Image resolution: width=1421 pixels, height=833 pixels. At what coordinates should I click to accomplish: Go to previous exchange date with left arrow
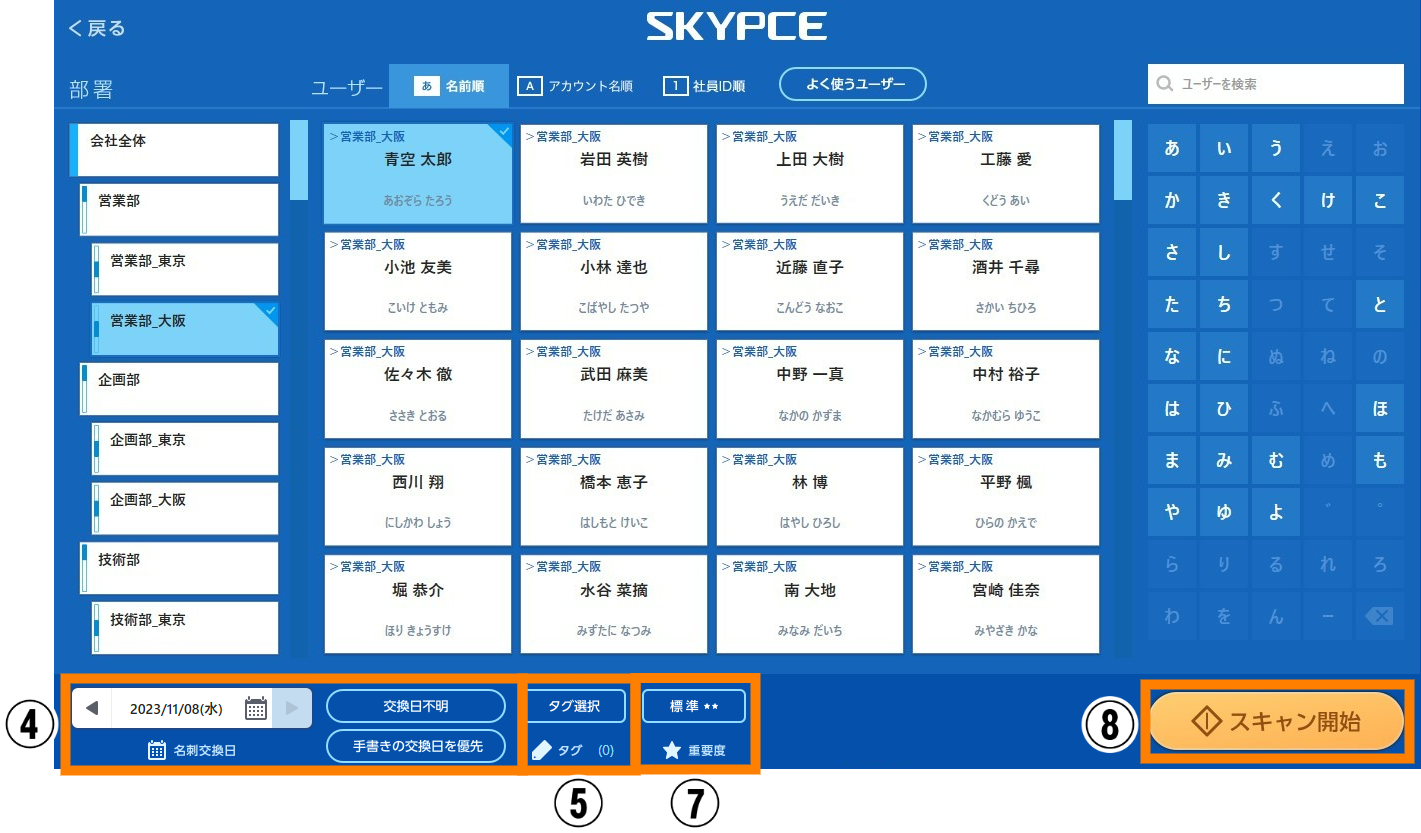92,708
